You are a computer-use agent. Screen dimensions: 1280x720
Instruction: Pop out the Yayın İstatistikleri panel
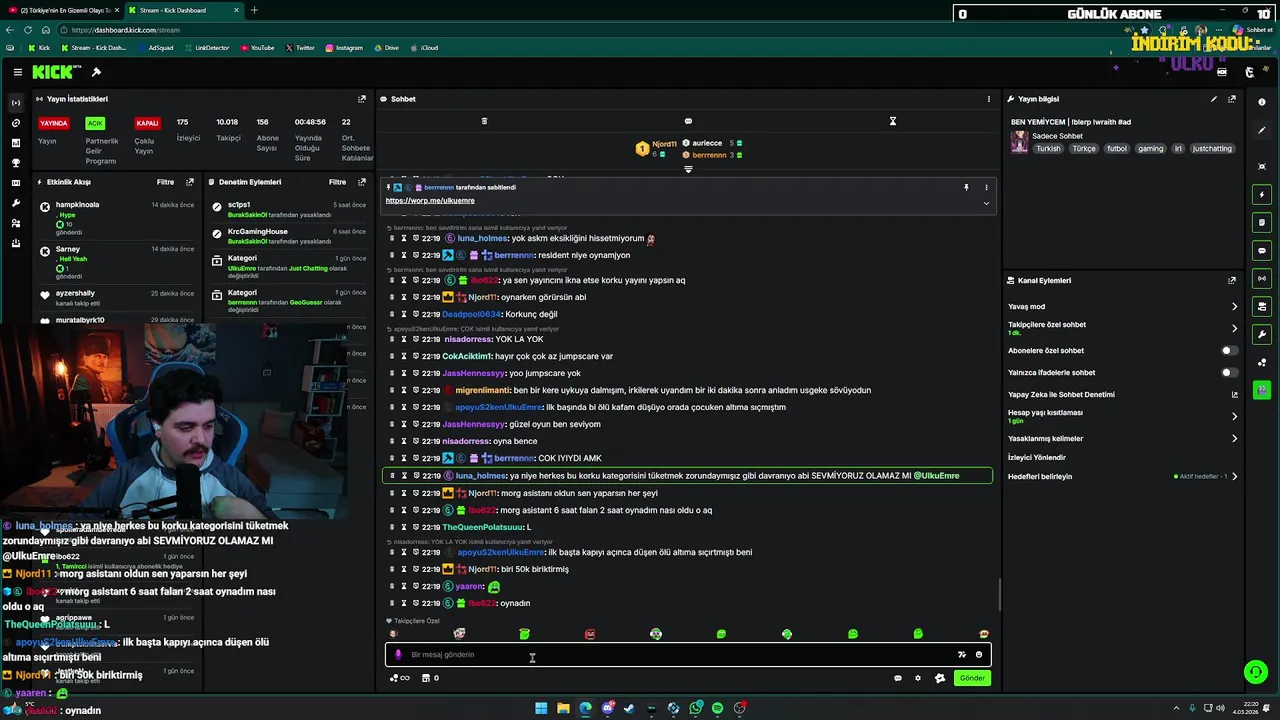[x=362, y=99]
